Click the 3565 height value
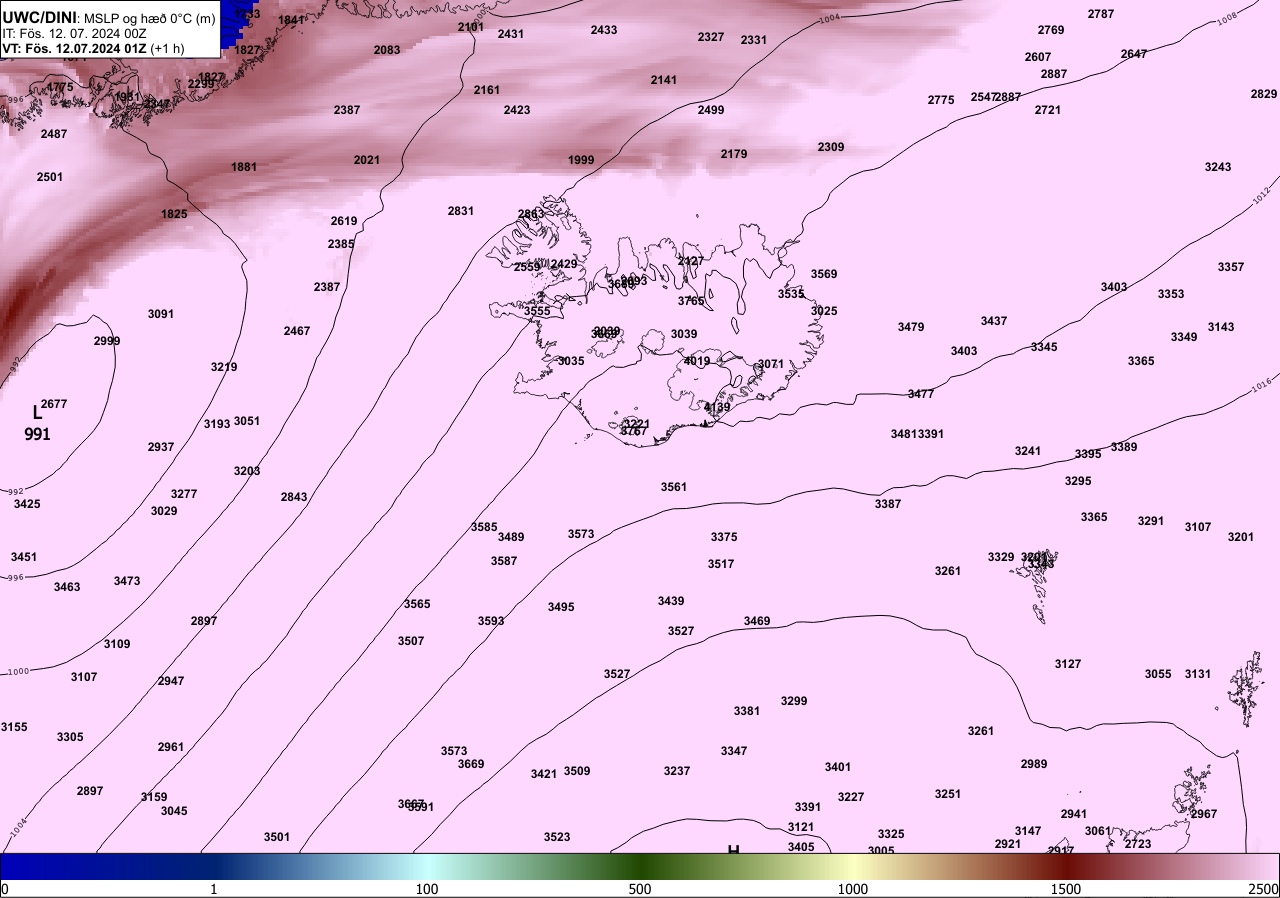This screenshot has width=1280, height=898. coord(417,604)
